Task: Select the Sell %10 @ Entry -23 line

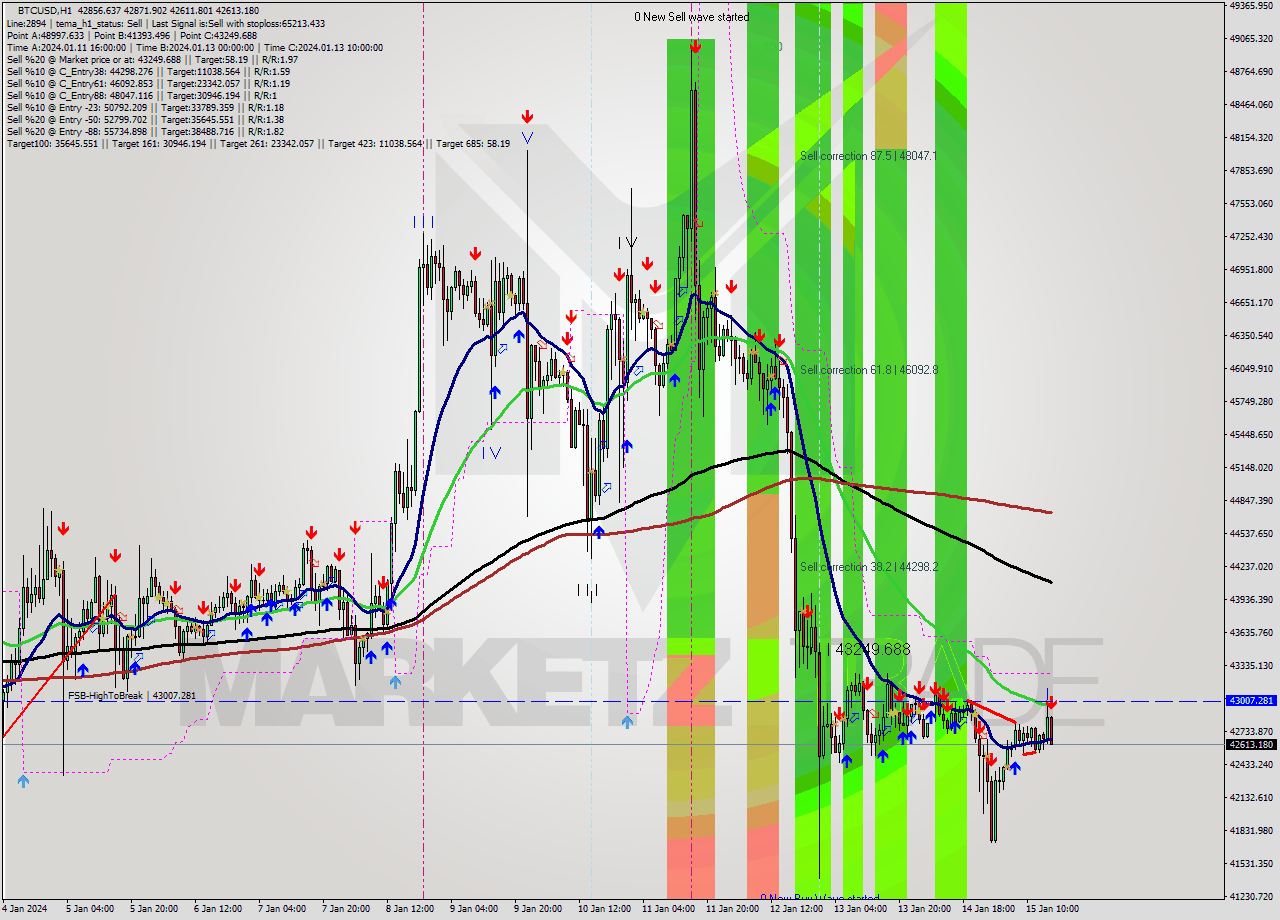Action: [145, 107]
